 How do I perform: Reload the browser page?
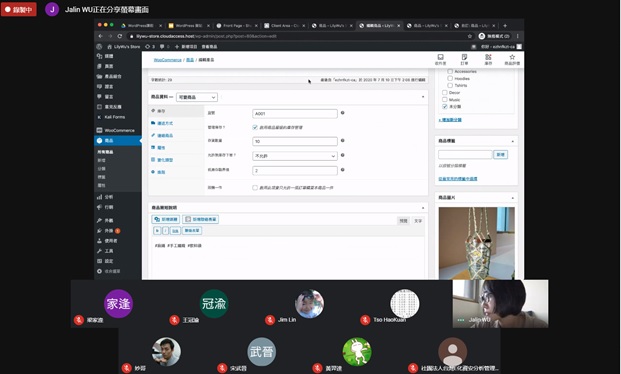coord(120,36)
